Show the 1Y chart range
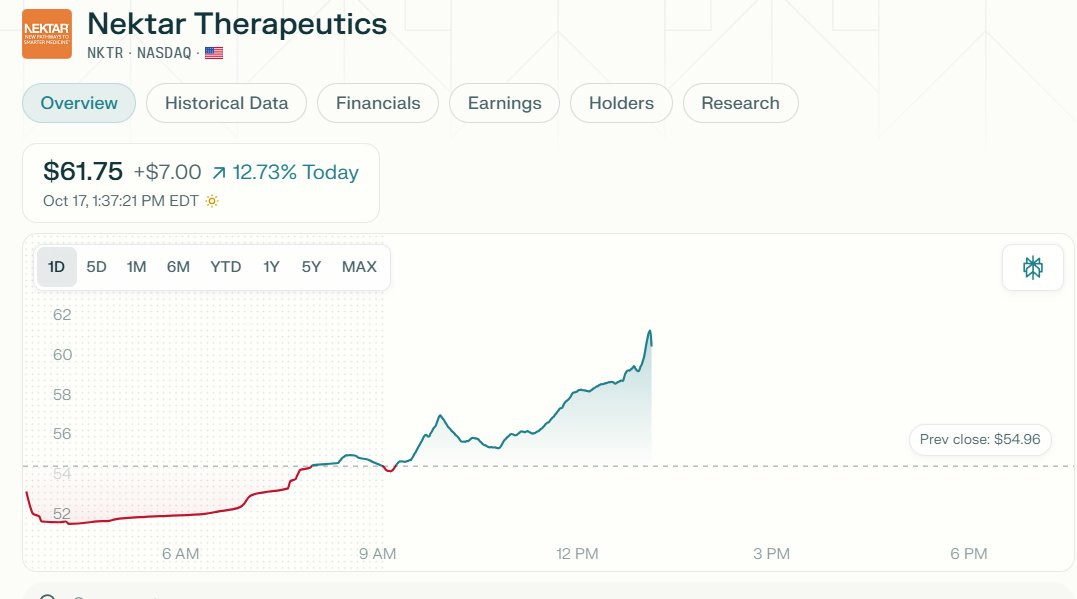The width and height of the screenshot is (1077, 599). click(x=271, y=267)
